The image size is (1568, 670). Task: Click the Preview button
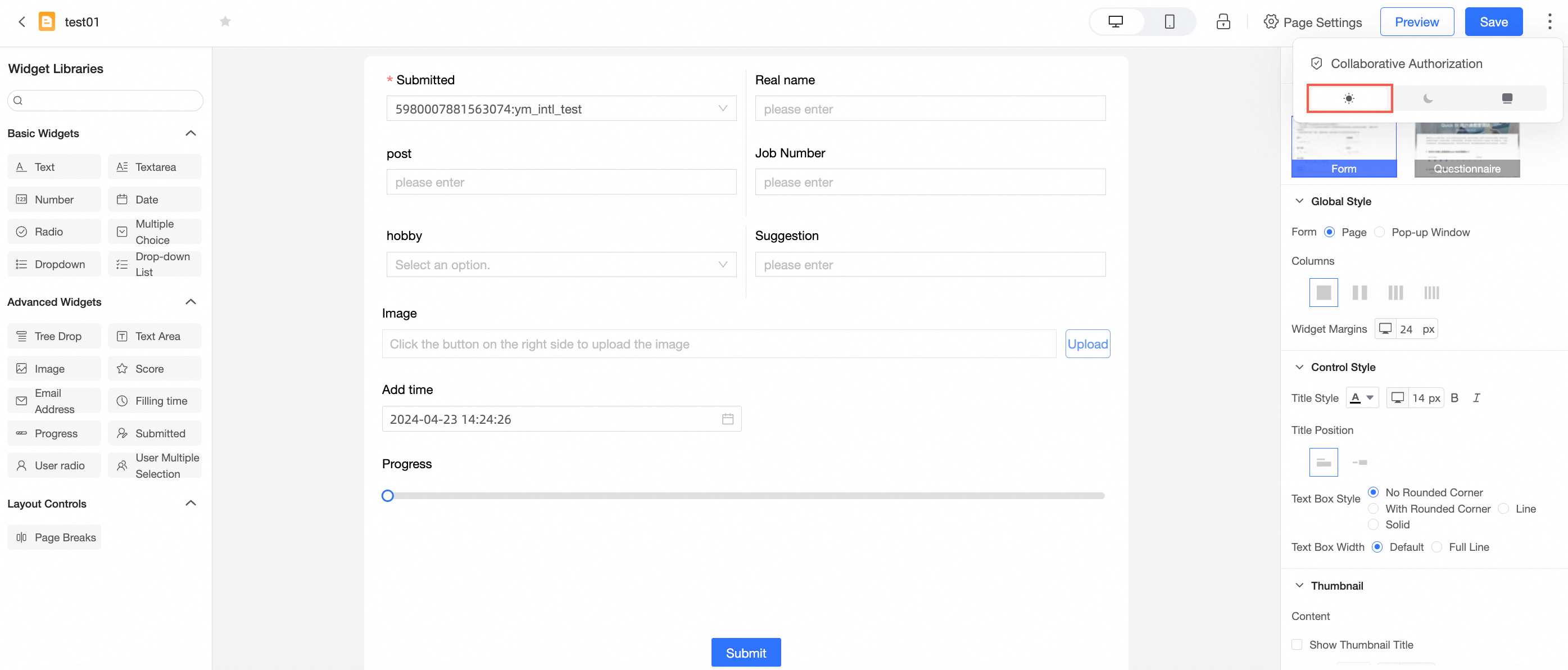pyautogui.click(x=1416, y=22)
